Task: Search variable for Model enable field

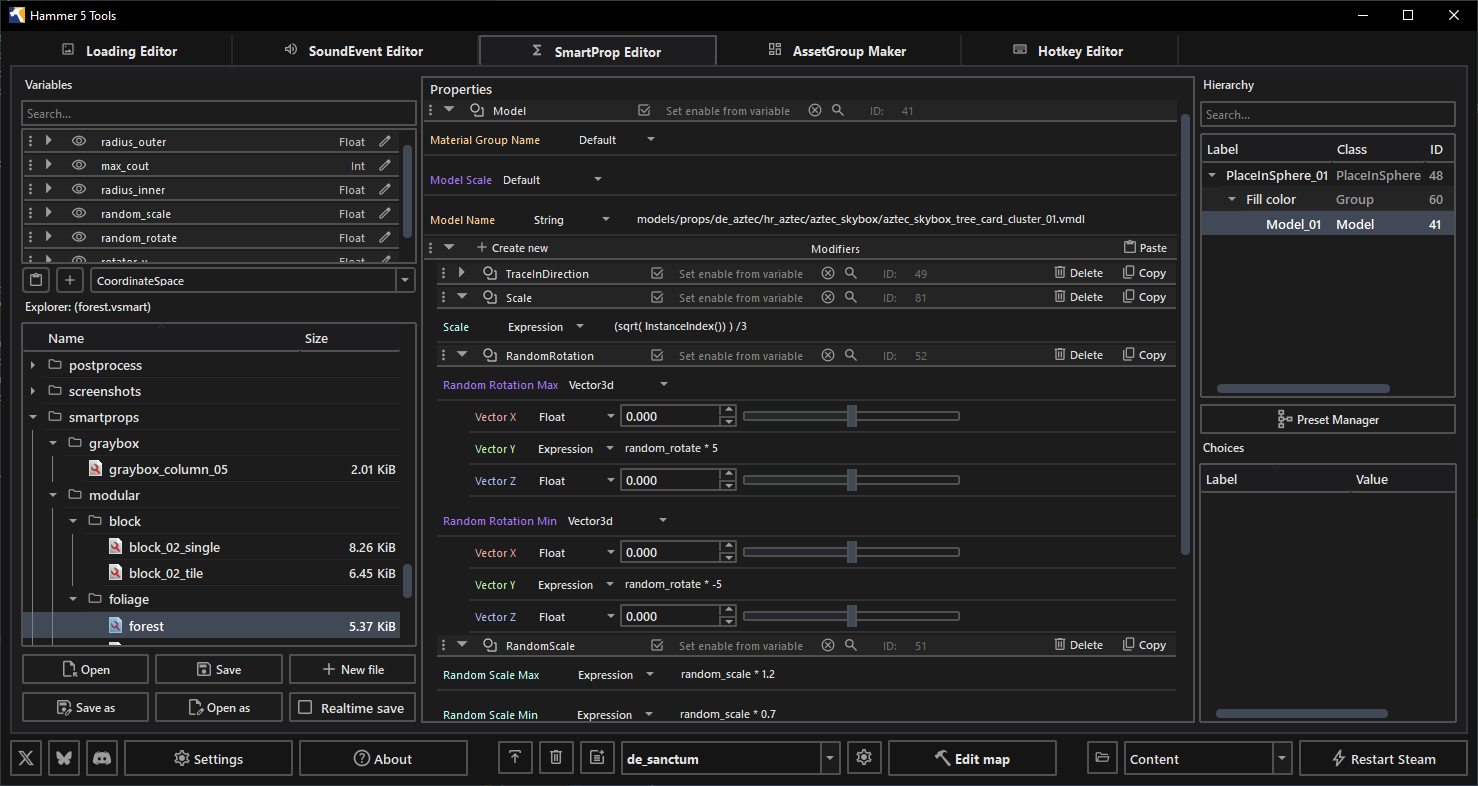Action: (838, 111)
